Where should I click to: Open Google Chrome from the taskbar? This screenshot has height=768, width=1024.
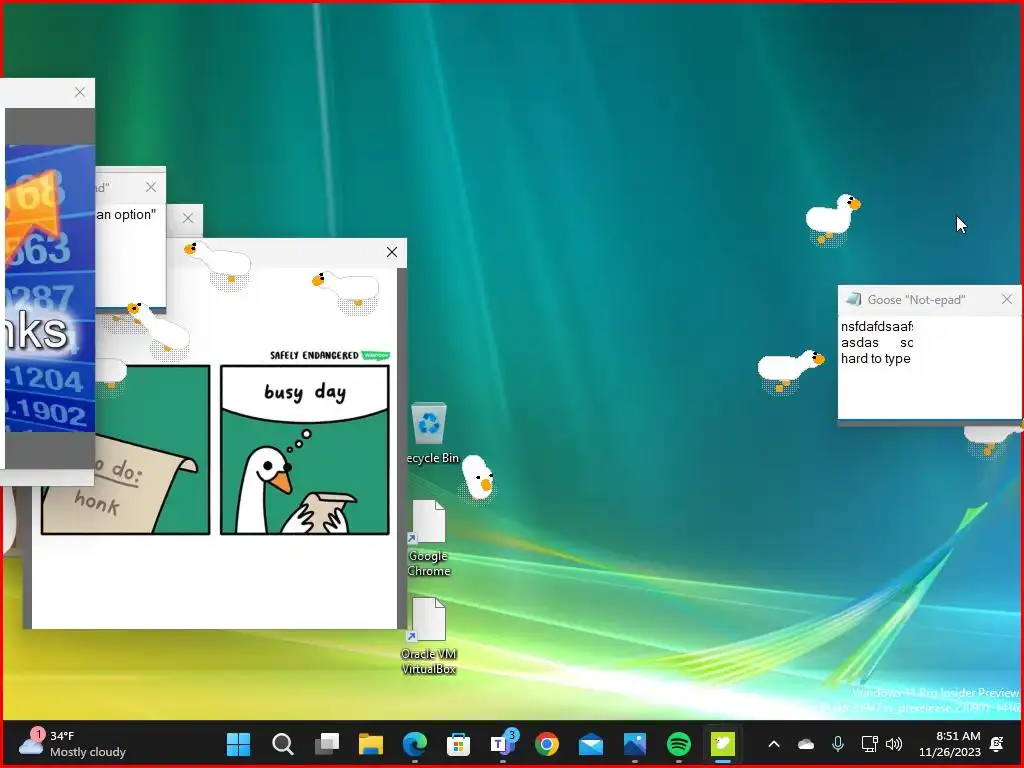547,744
